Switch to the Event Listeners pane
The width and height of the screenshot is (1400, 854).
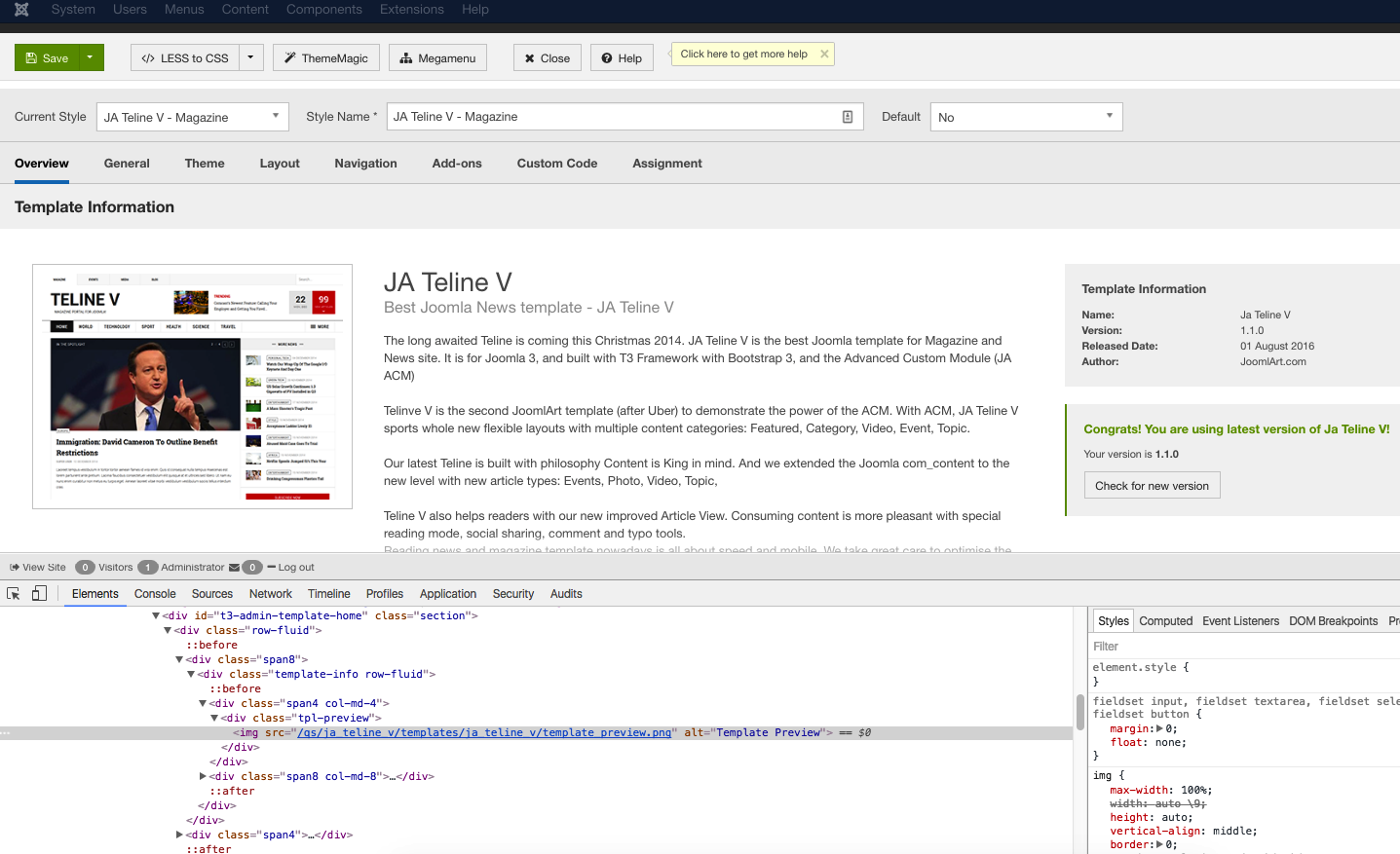pyautogui.click(x=1241, y=621)
